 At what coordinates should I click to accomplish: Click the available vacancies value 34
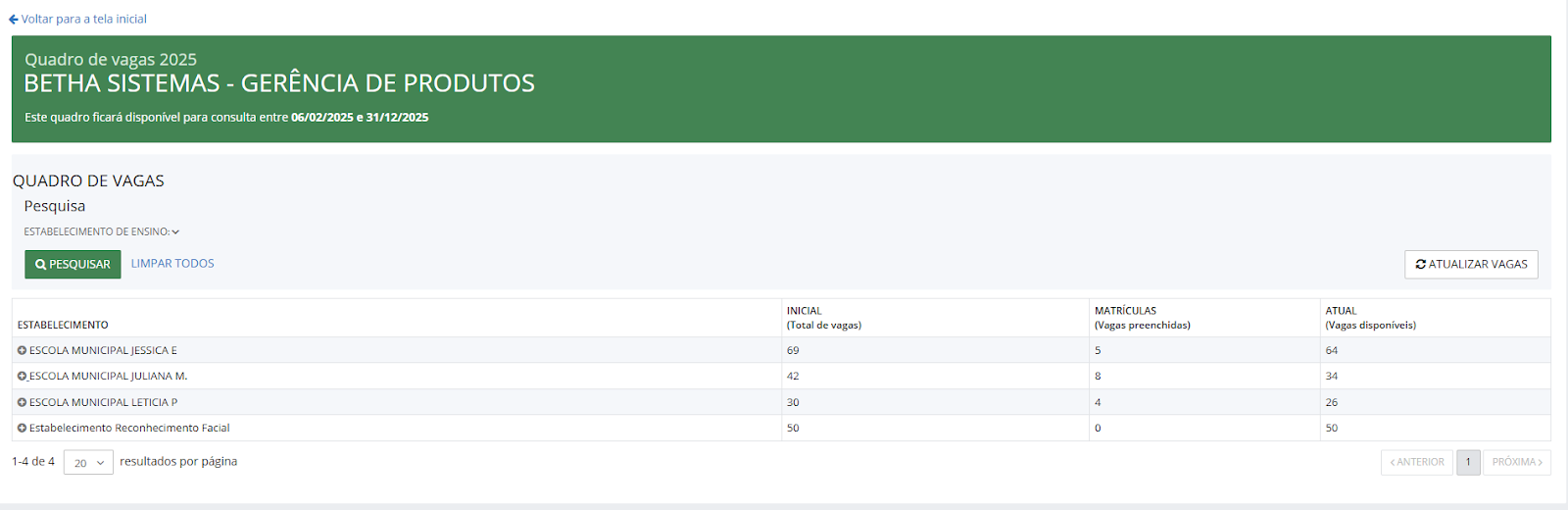pyautogui.click(x=1331, y=377)
